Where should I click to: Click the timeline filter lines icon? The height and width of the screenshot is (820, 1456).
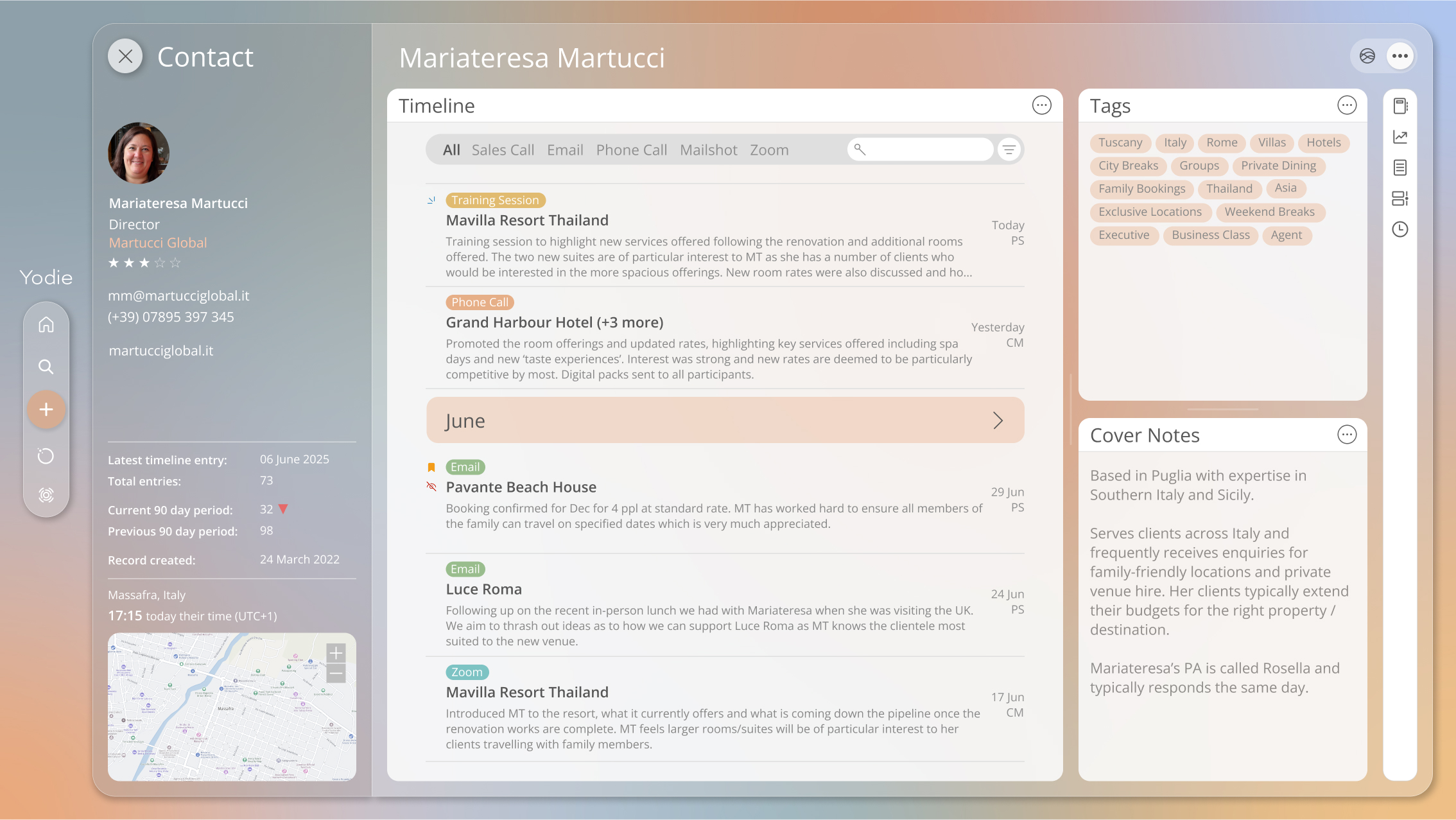click(1009, 150)
